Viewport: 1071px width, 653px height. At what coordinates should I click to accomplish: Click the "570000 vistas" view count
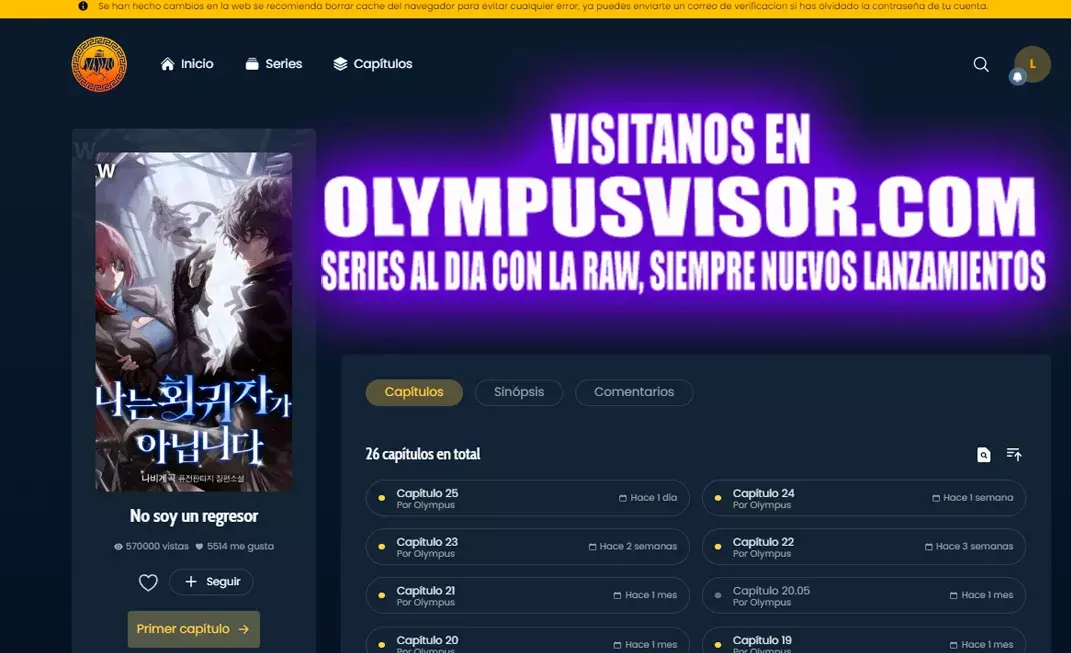point(152,546)
